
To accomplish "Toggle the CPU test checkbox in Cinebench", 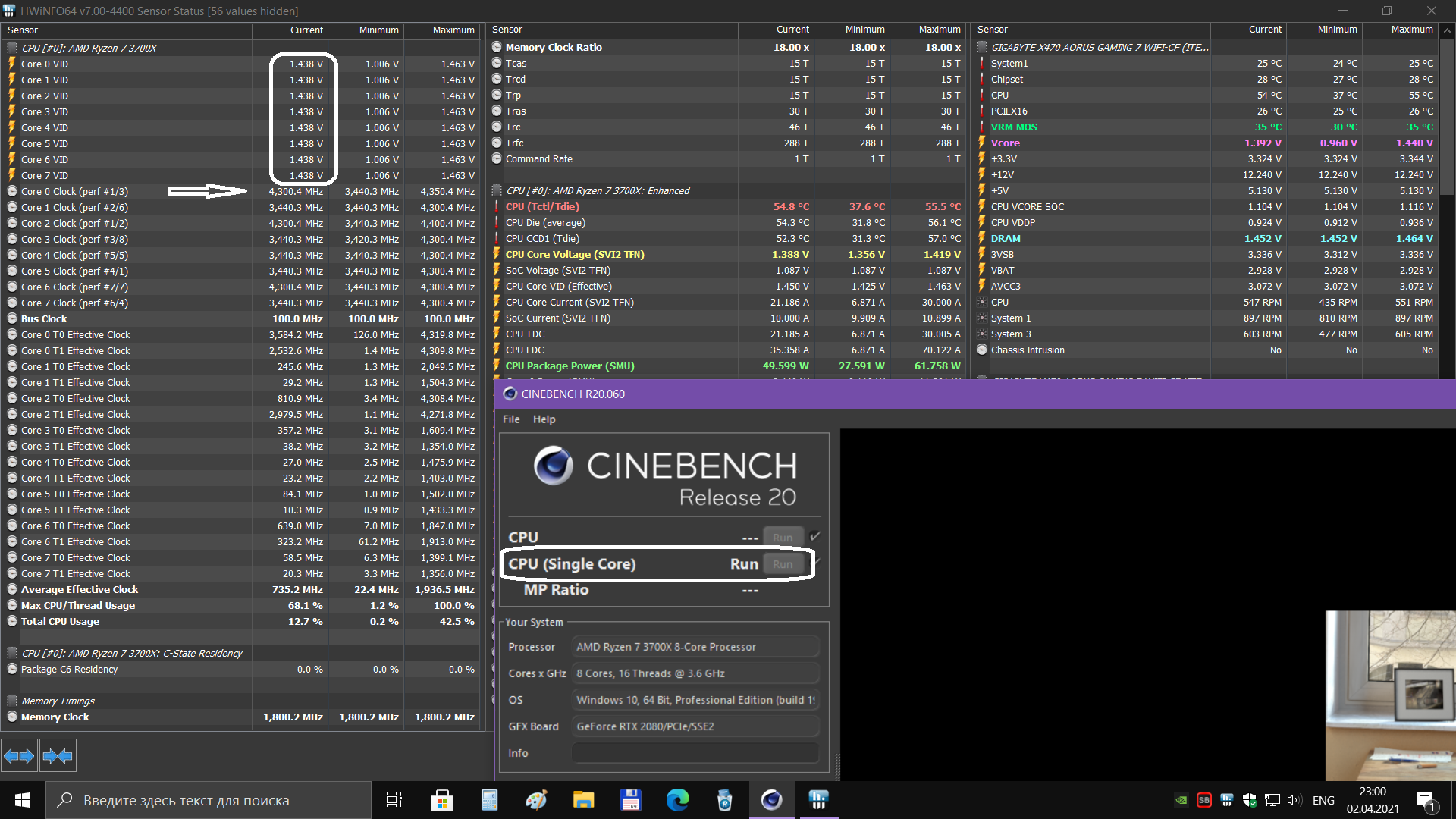I will [815, 536].
